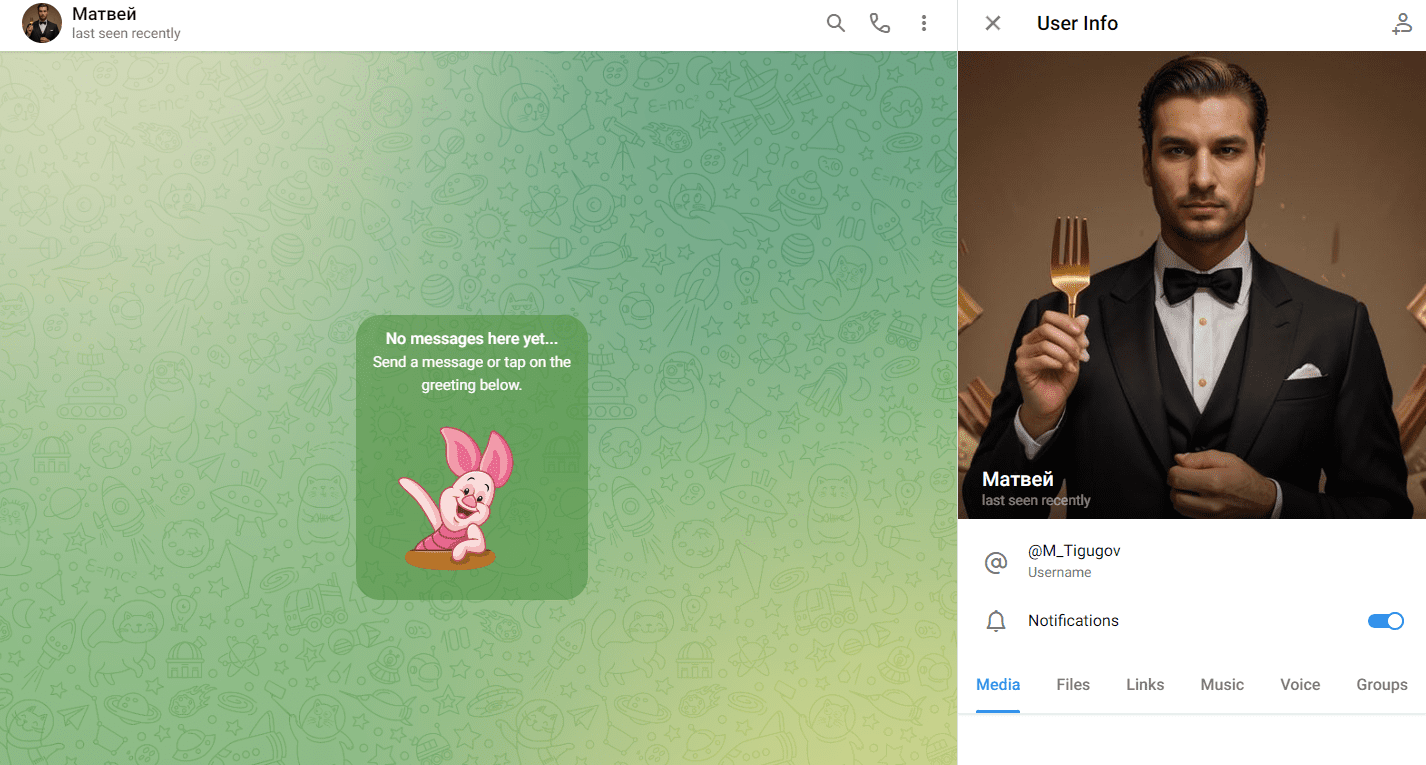
Task: Click the @ username icon
Action: coord(996,563)
